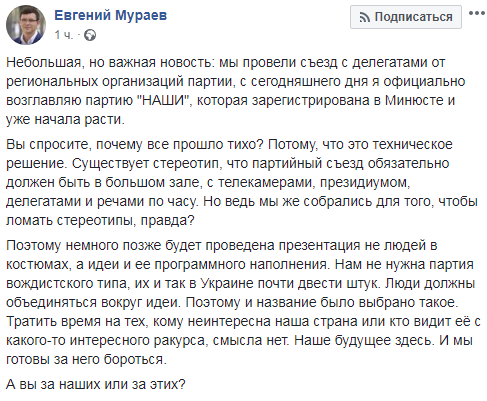Click the '1 ч.' post timestamp

pyautogui.click(x=63, y=35)
